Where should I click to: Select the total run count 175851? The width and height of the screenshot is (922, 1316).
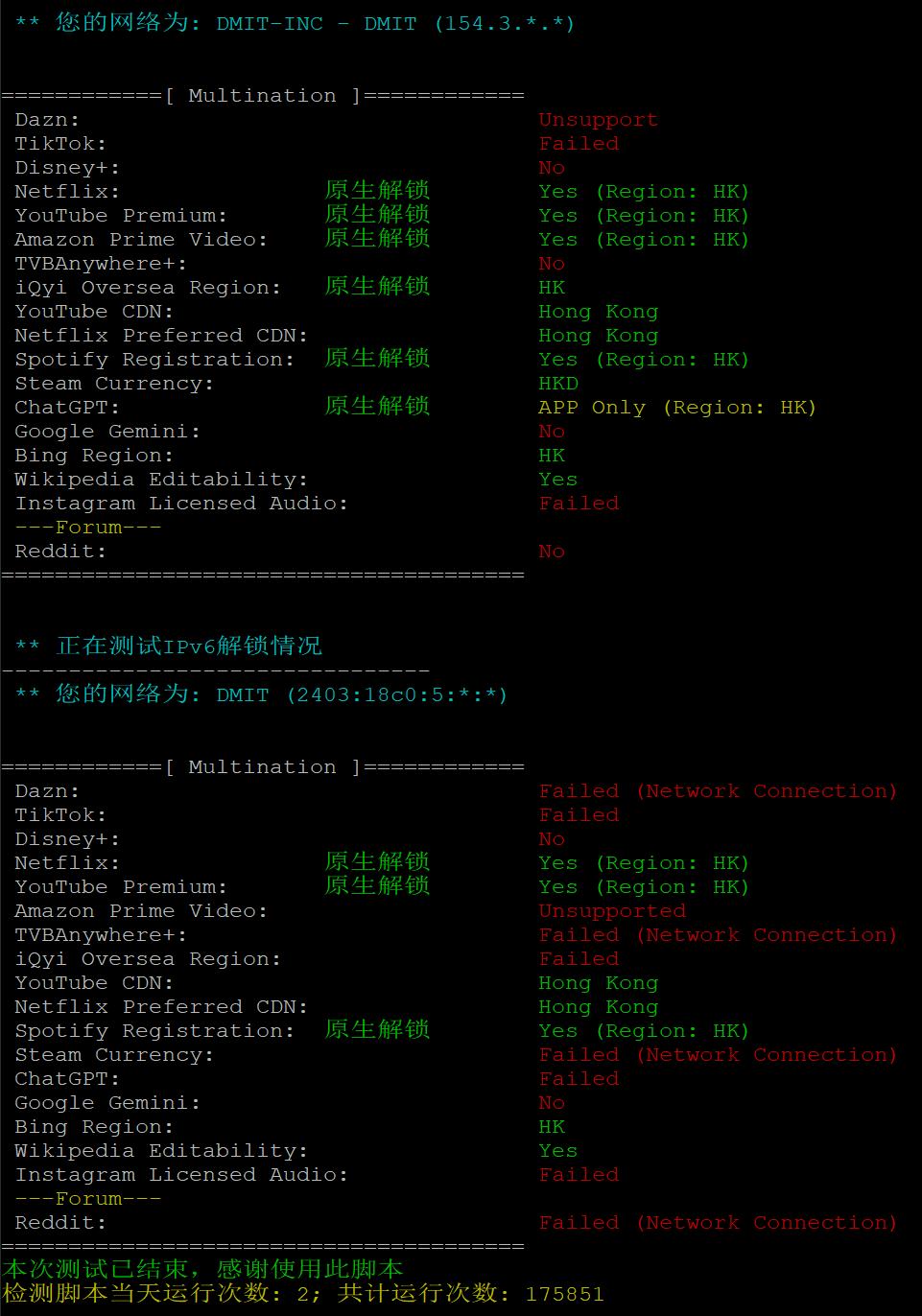(564, 1294)
